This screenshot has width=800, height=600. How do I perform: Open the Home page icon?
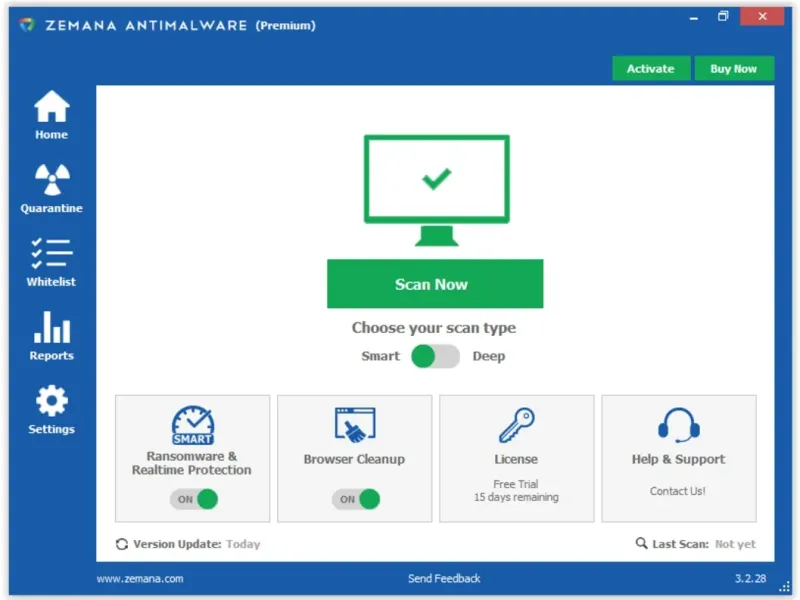[52, 106]
